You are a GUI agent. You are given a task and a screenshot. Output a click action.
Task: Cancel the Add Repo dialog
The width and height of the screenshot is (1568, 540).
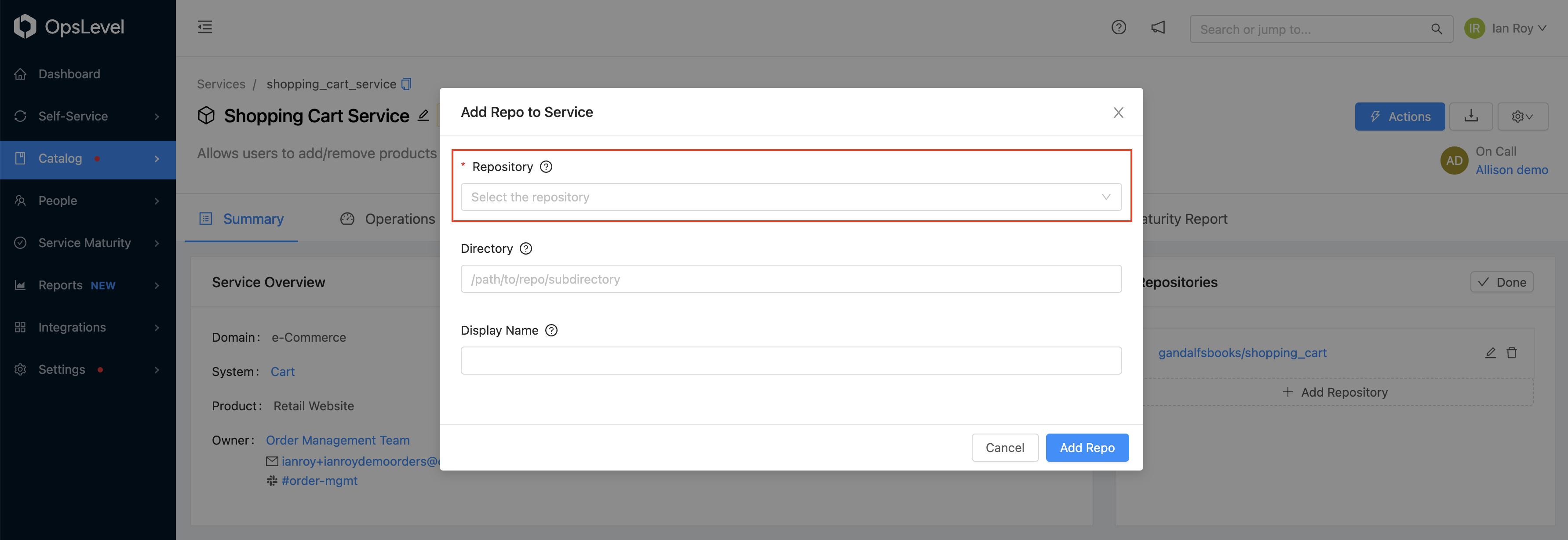pyautogui.click(x=1004, y=448)
